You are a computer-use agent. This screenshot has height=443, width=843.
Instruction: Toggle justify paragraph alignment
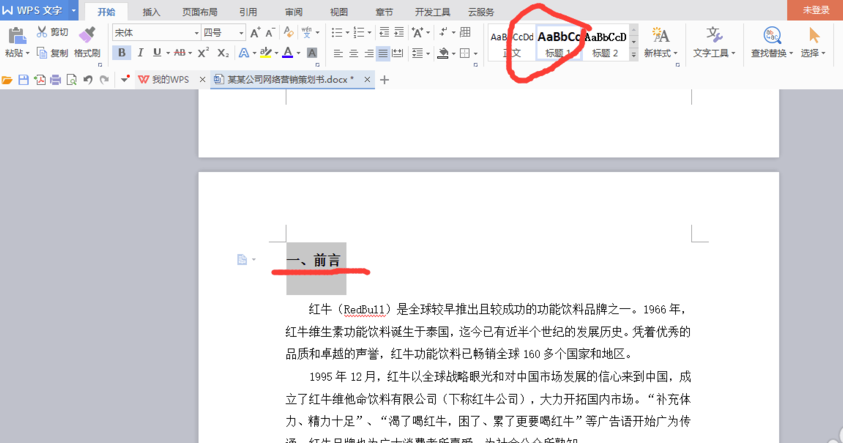pyautogui.click(x=383, y=53)
